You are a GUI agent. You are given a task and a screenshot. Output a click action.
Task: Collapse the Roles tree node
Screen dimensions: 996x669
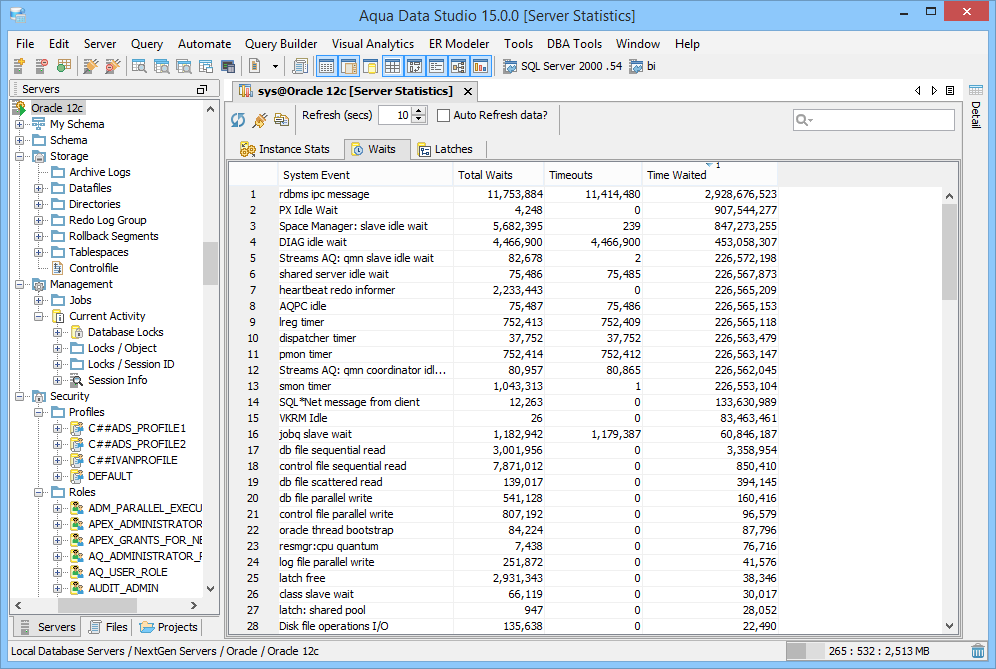(x=39, y=492)
